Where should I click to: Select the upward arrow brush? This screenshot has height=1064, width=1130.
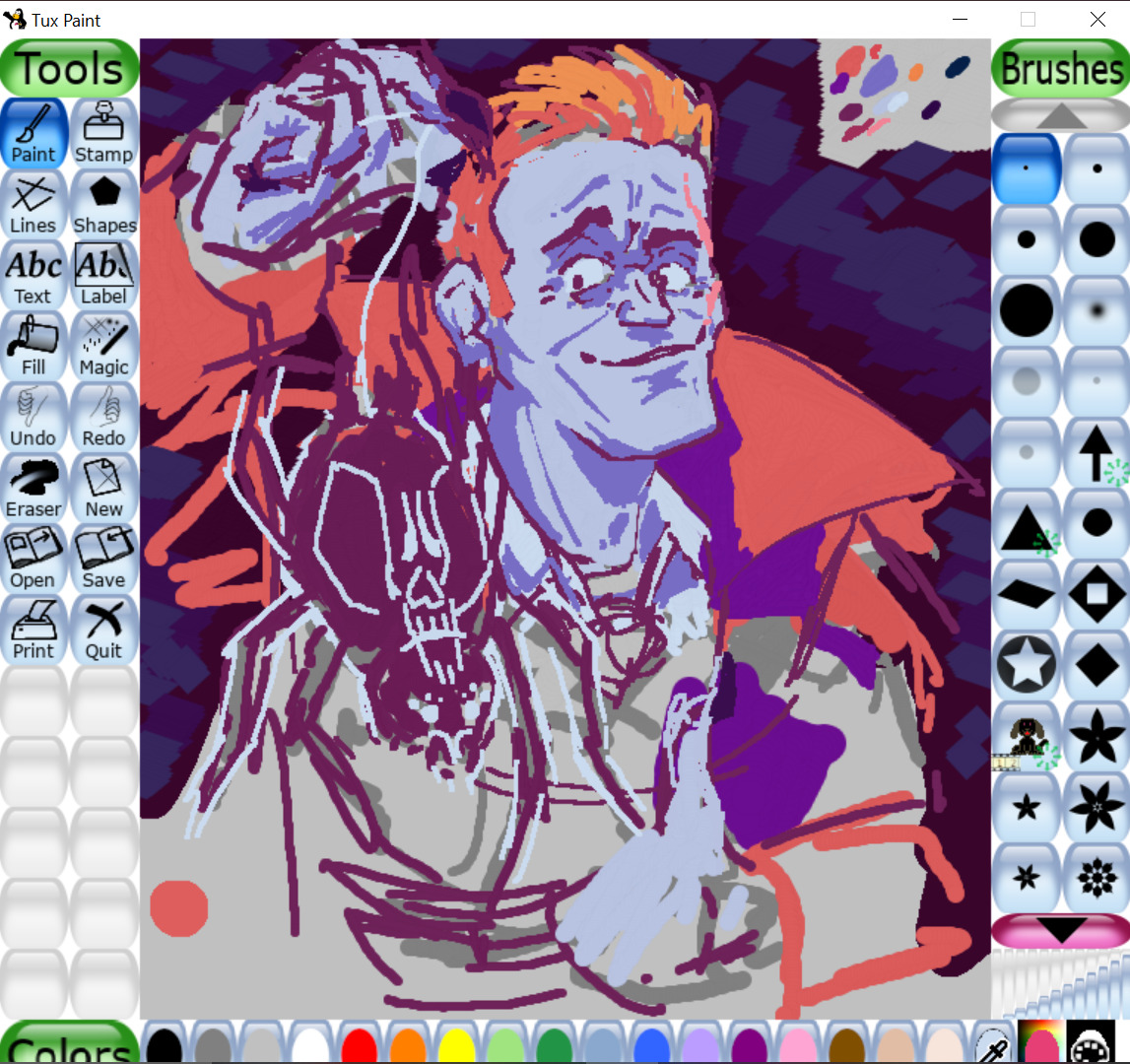pos(1097,451)
